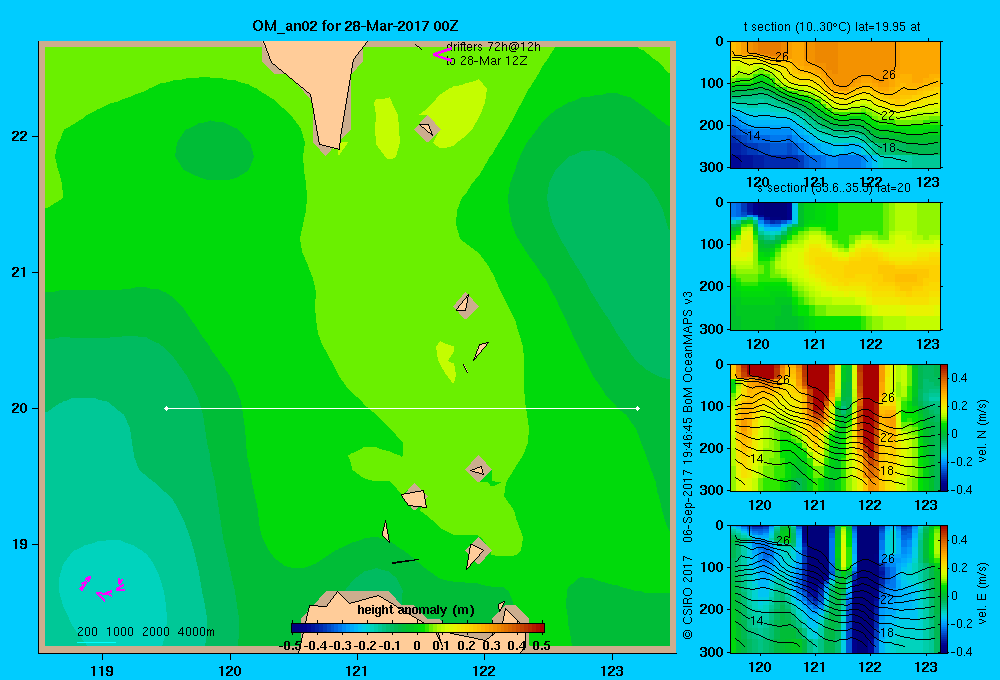The width and height of the screenshot is (1000, 680).
Task: Select the height anomaly colorbar under the main map
Action: (418, 628)
